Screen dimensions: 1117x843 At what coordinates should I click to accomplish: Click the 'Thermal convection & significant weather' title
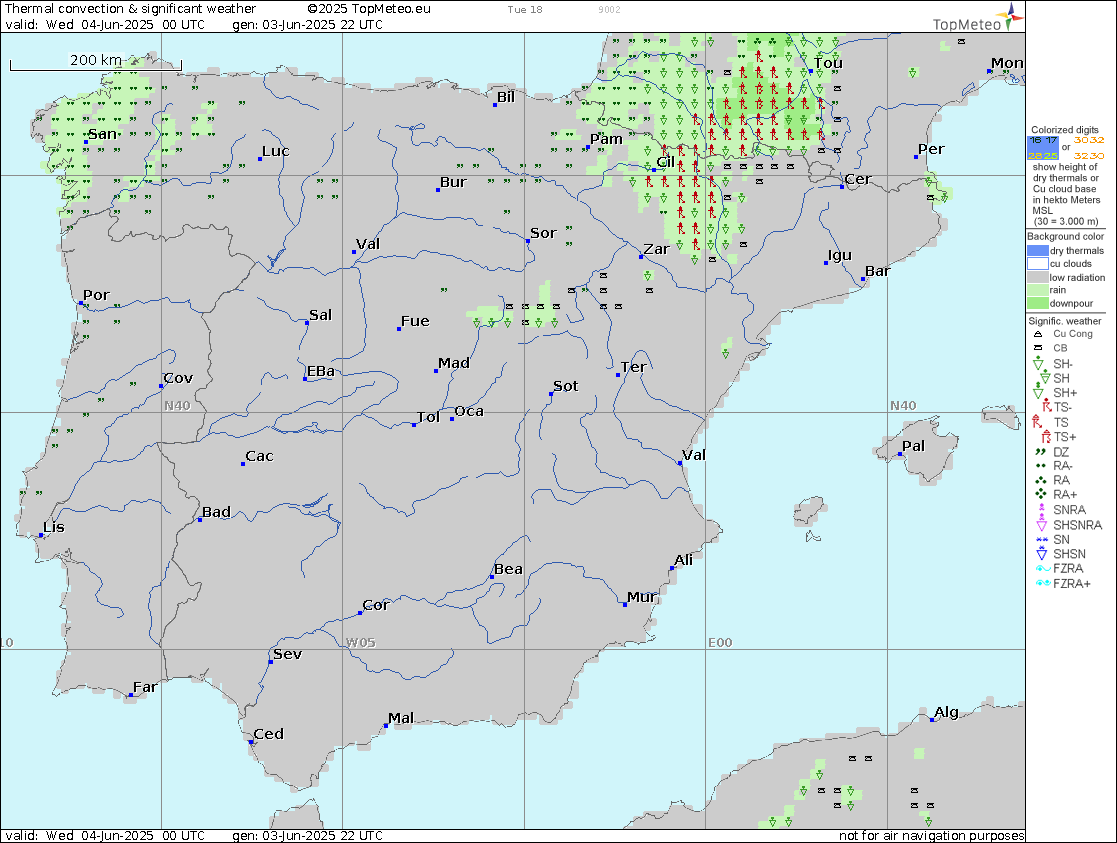click(130, 9)
